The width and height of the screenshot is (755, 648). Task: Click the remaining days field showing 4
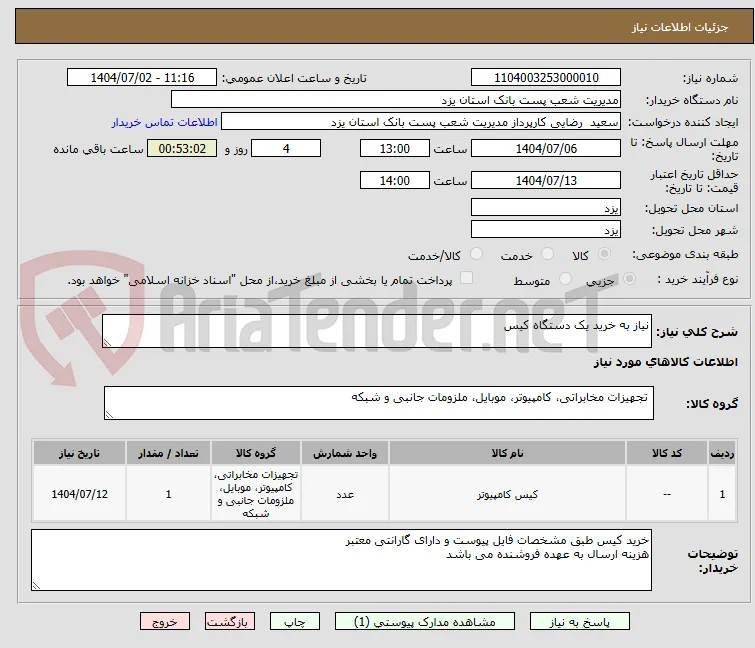tap(286, 148)
